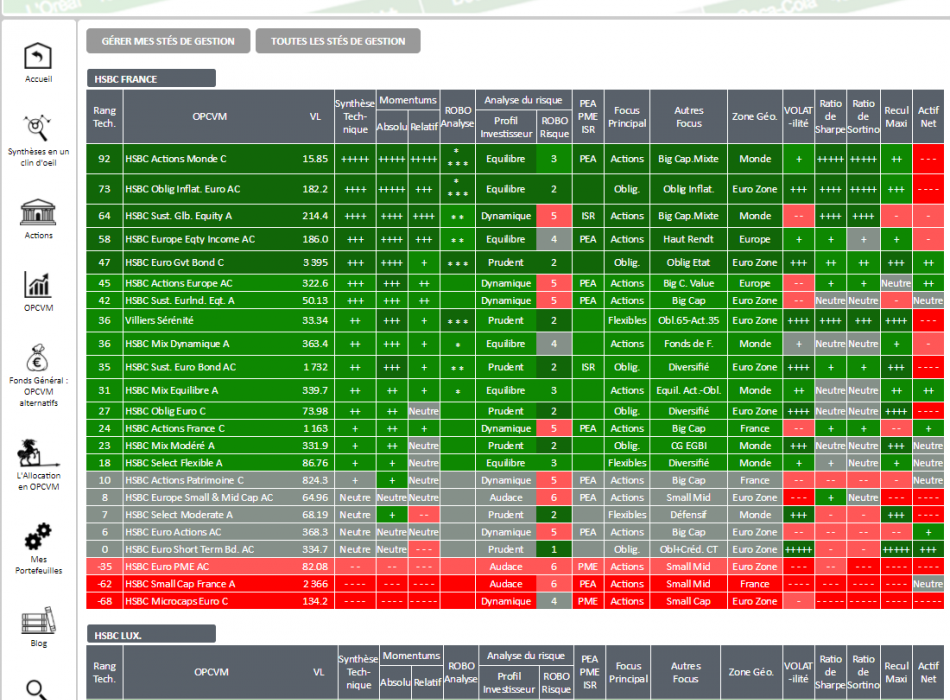Open the Blog books icon

[38, 620]
